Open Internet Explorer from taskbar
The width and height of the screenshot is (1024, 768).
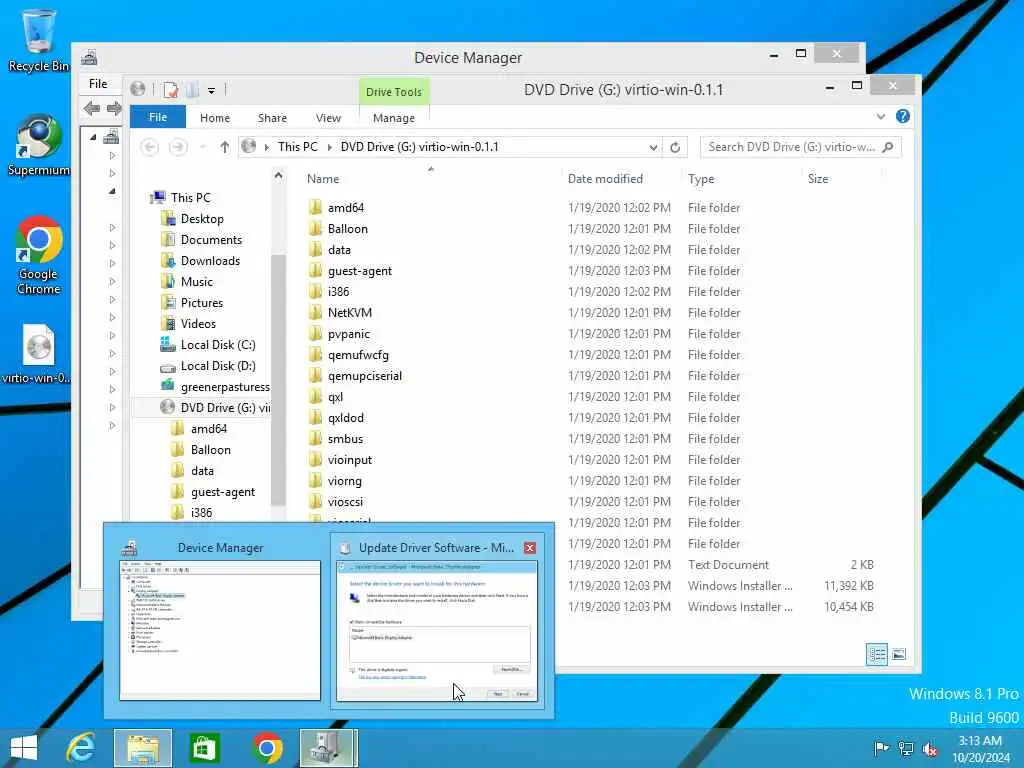pyautogui.click(x=81, y=748)
